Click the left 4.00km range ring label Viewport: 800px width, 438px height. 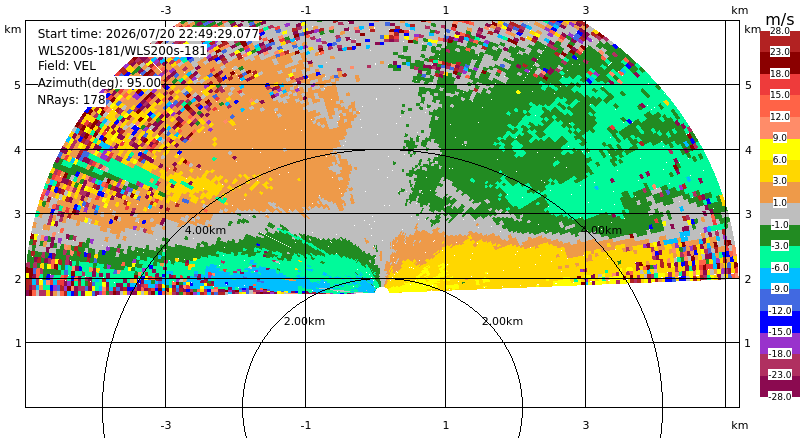click(205, 230)
